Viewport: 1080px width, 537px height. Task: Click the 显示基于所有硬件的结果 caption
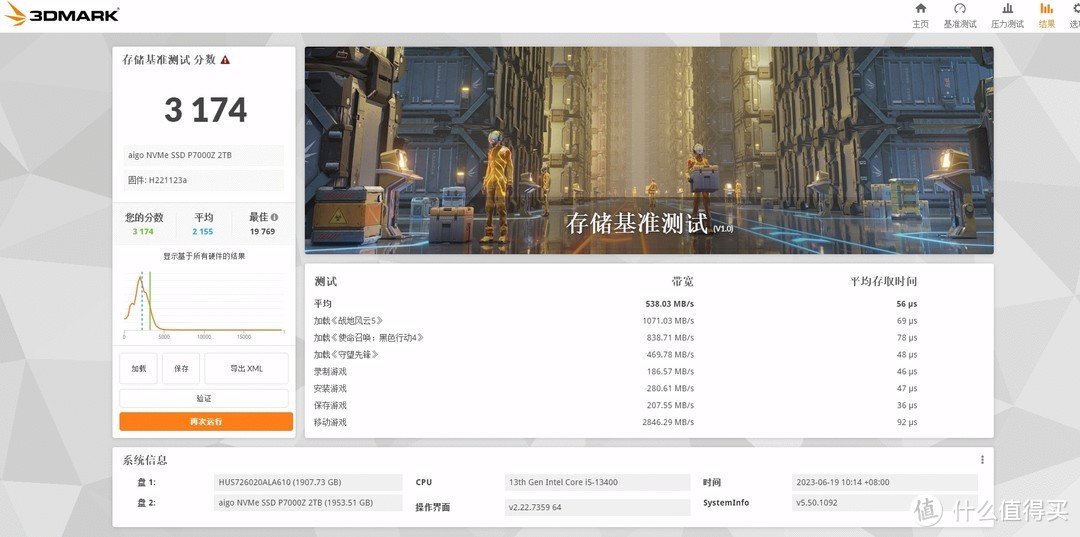point(204,256)
